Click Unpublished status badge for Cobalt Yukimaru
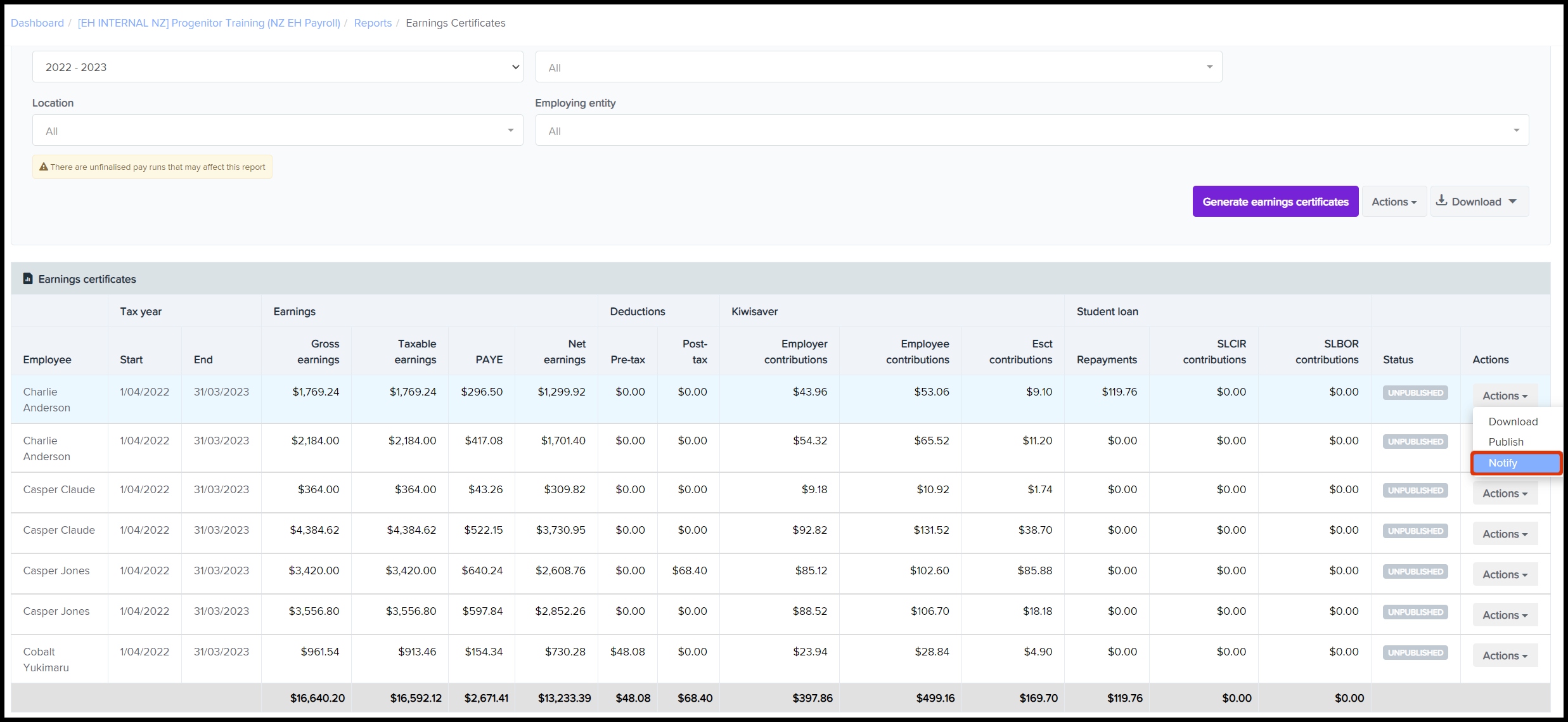Screen dimensions: 1568x722 pos(1415,653)
